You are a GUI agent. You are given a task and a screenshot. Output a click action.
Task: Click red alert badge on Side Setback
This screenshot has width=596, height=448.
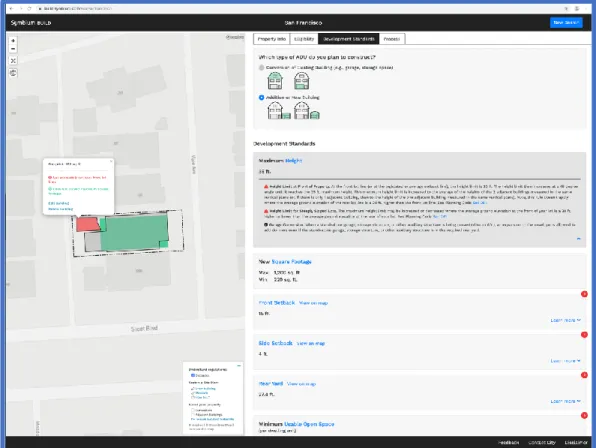point(584,335)
